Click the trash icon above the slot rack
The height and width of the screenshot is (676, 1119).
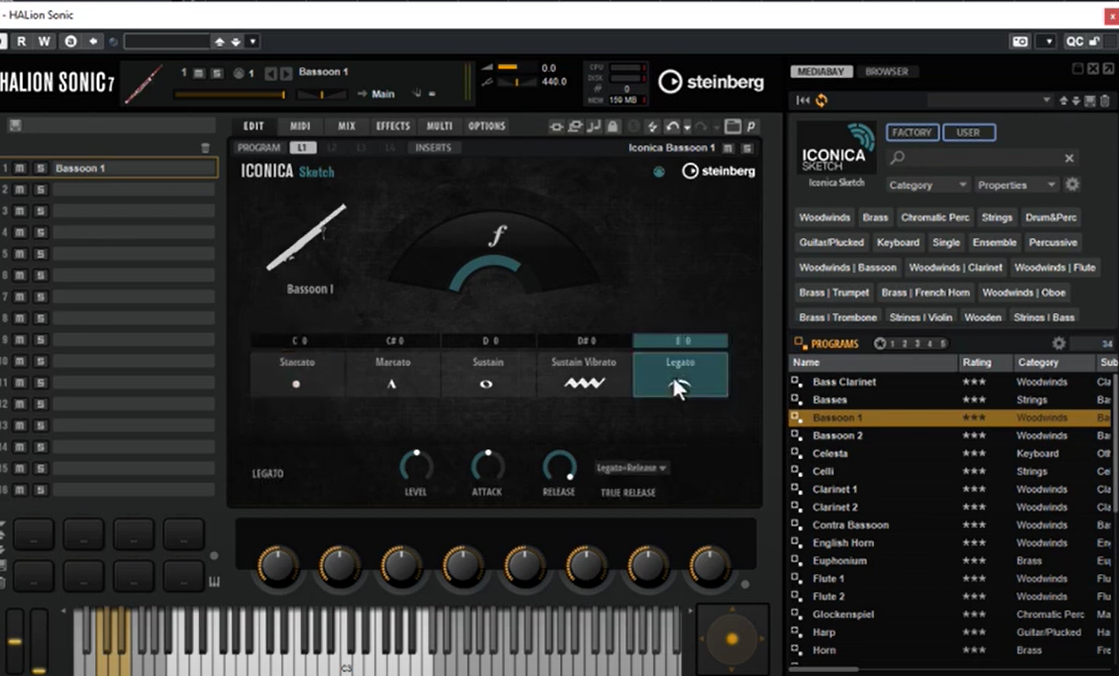point(206,148)
